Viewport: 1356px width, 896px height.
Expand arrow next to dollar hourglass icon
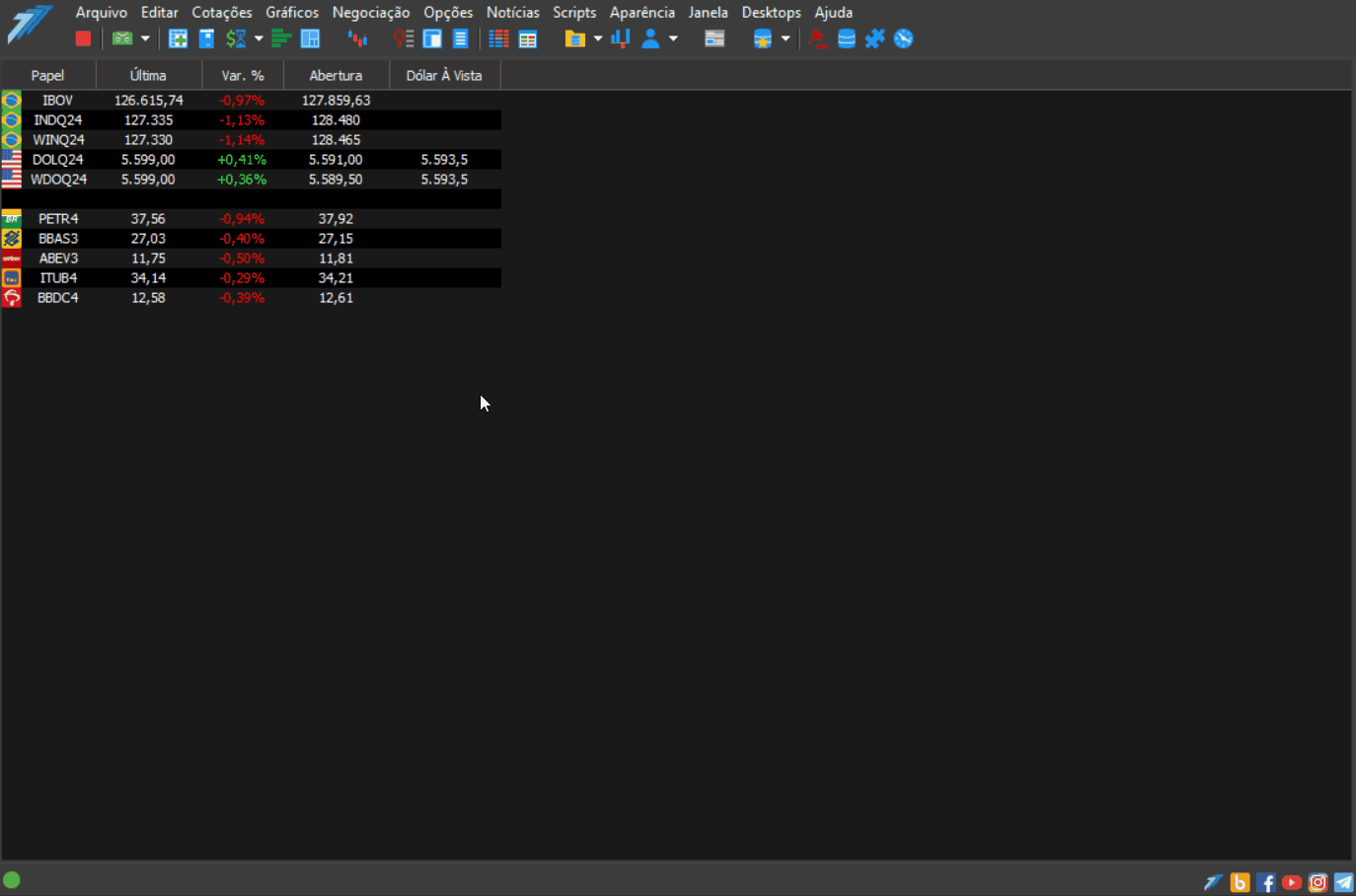coord(259,38)
